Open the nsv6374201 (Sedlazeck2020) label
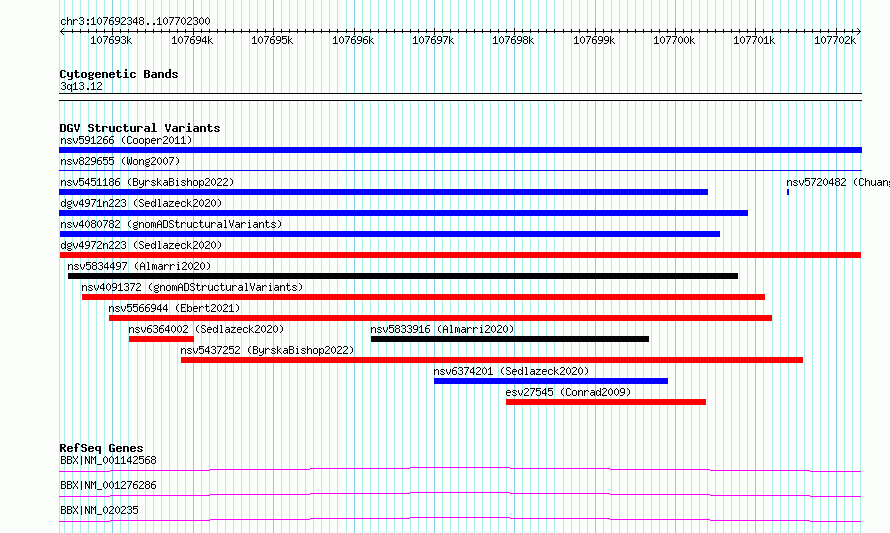 coord(511,371)
